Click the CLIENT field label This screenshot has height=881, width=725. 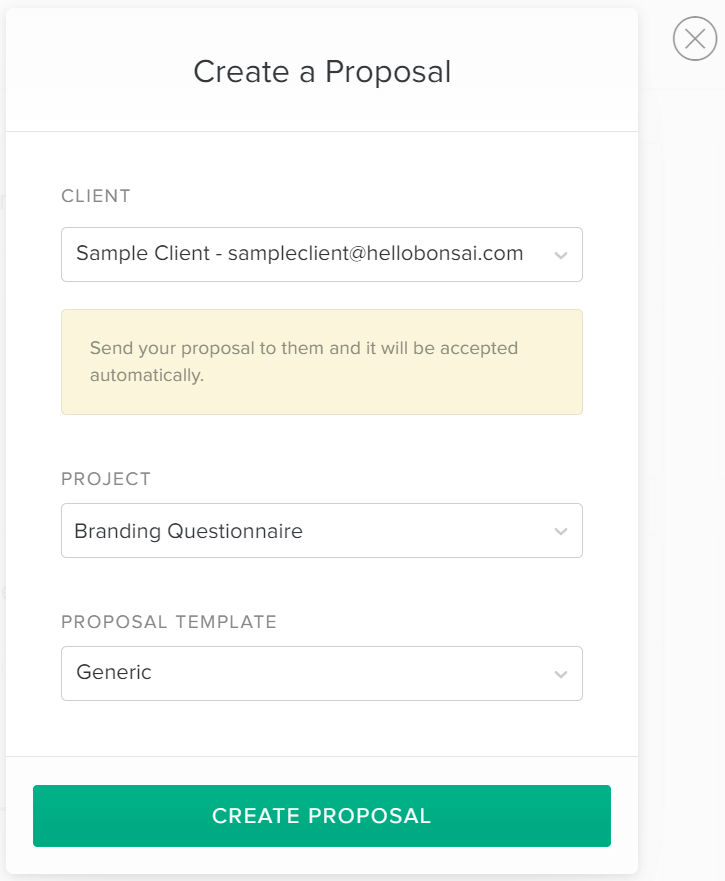pyautogui.click(x=95, y=196)
